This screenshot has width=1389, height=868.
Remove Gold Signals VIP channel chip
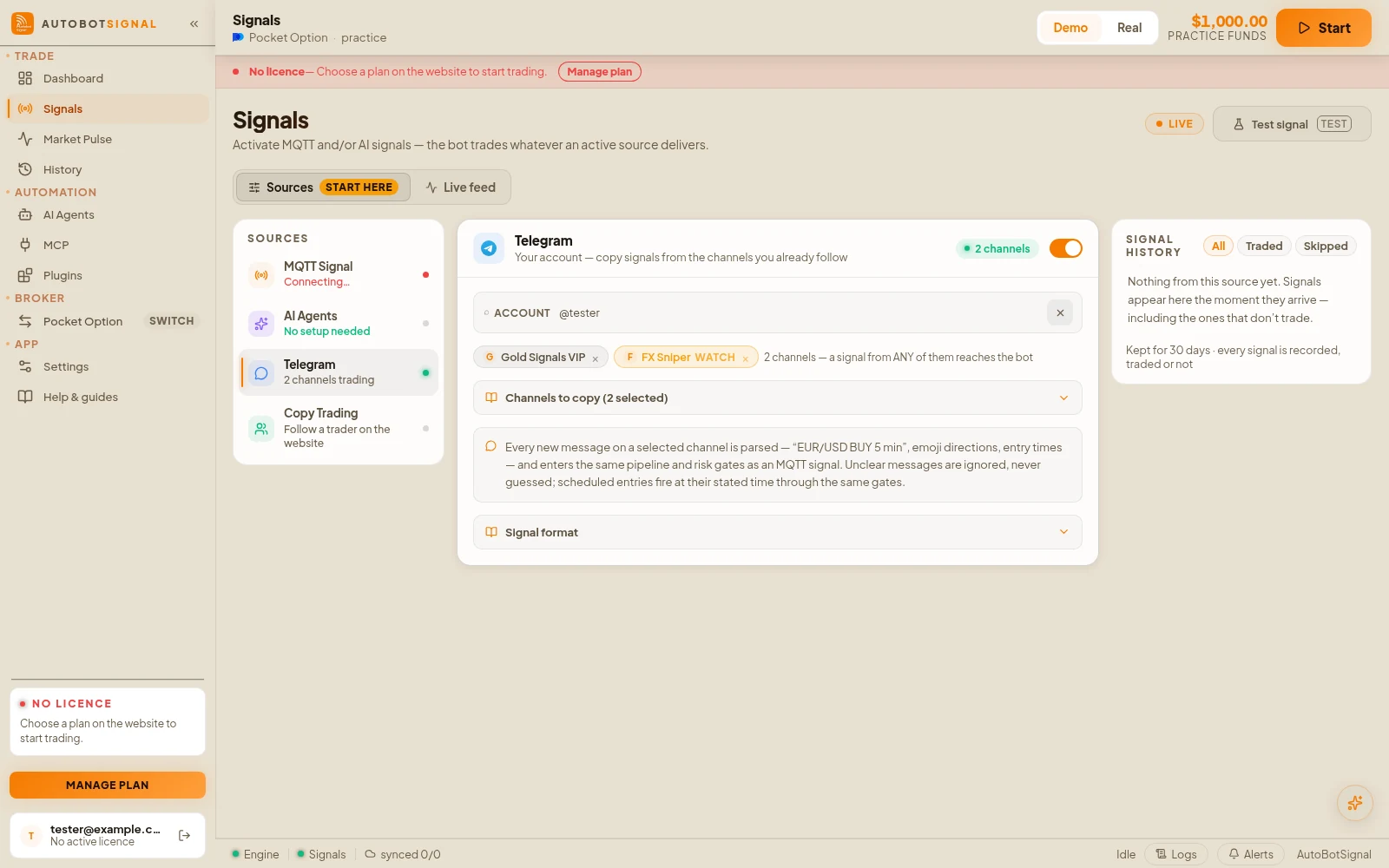click(x=596, y=358)
